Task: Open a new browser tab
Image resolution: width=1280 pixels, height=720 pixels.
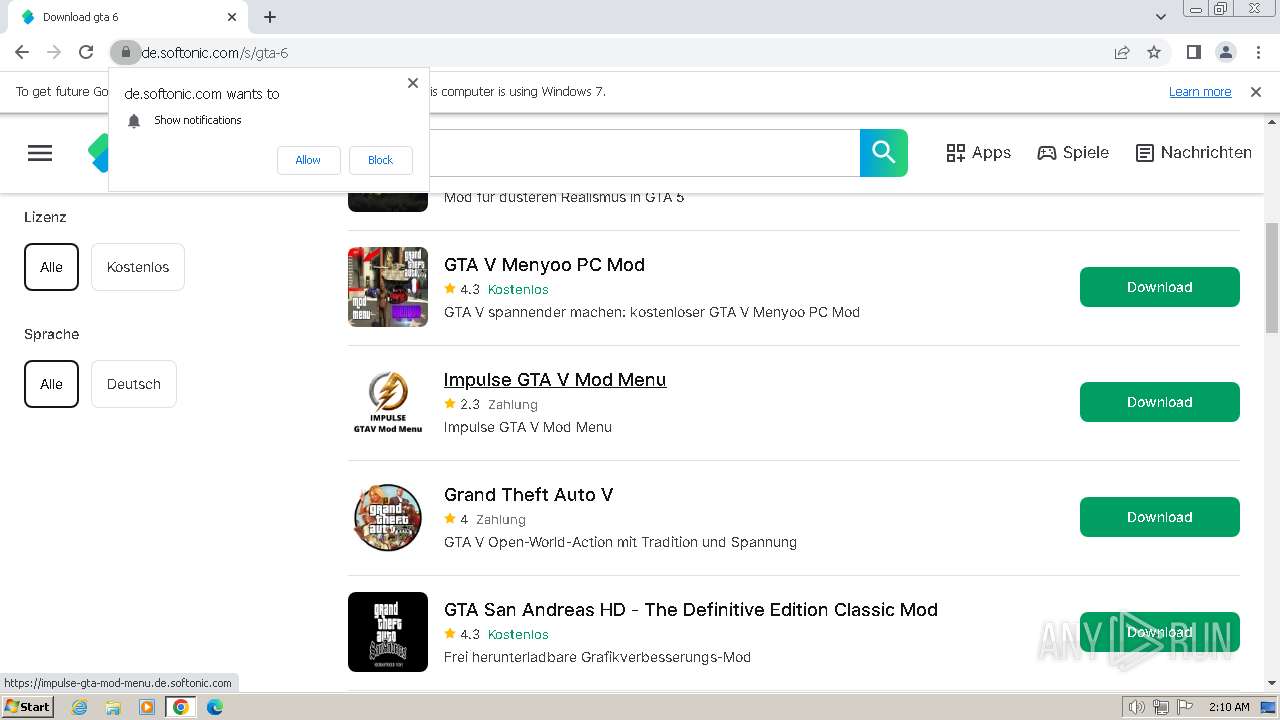Action: [x=270, y=17]
